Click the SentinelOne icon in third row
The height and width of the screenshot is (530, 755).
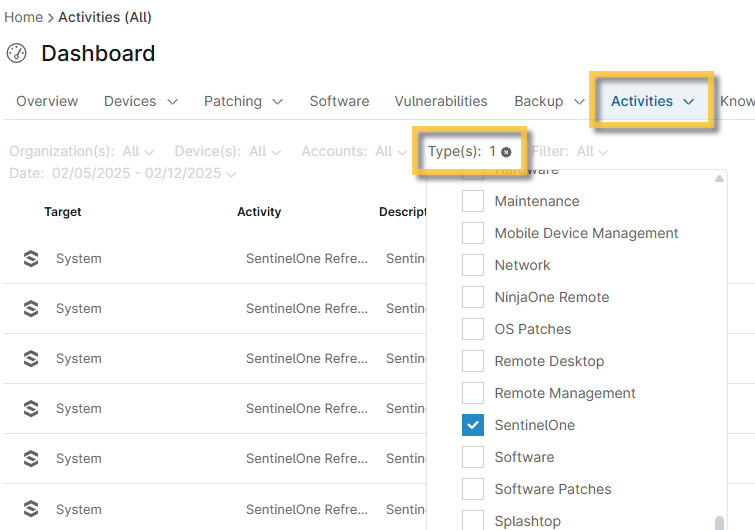click(31, 359)
